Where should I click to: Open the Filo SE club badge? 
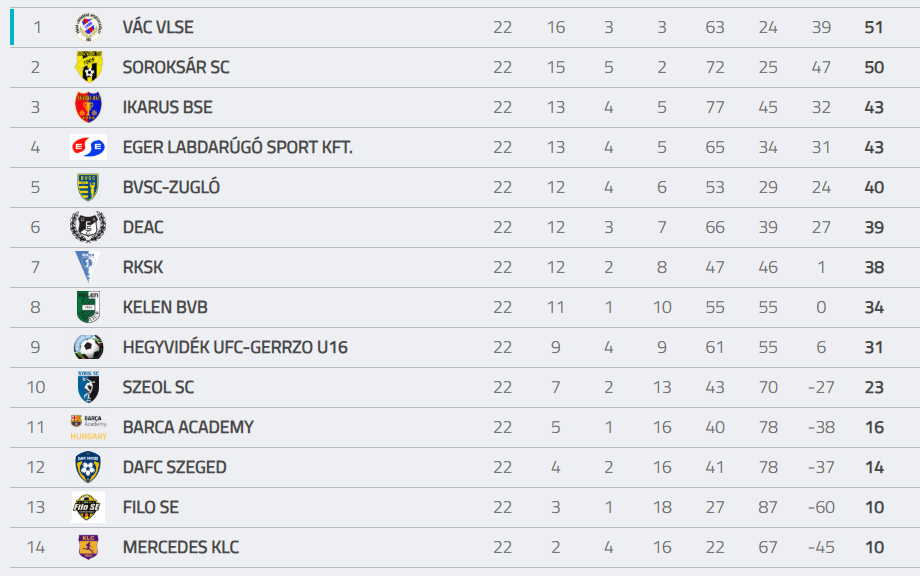pyautogui.click(x=89, y=507)
